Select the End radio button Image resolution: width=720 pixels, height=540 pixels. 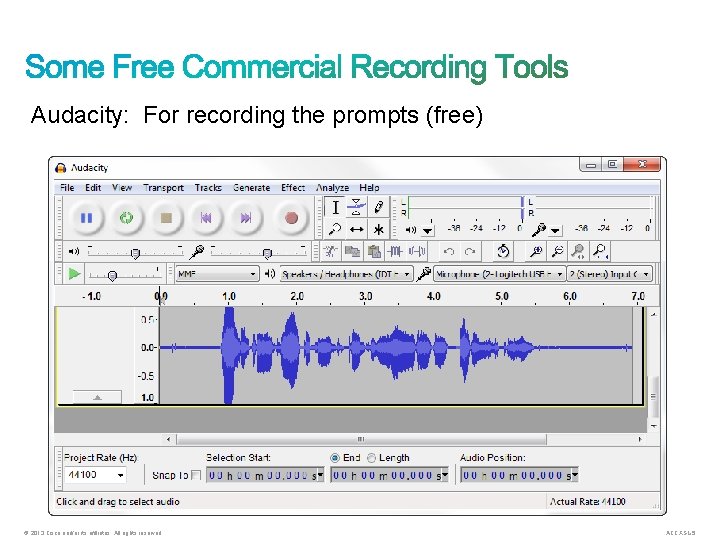point(335,458)
